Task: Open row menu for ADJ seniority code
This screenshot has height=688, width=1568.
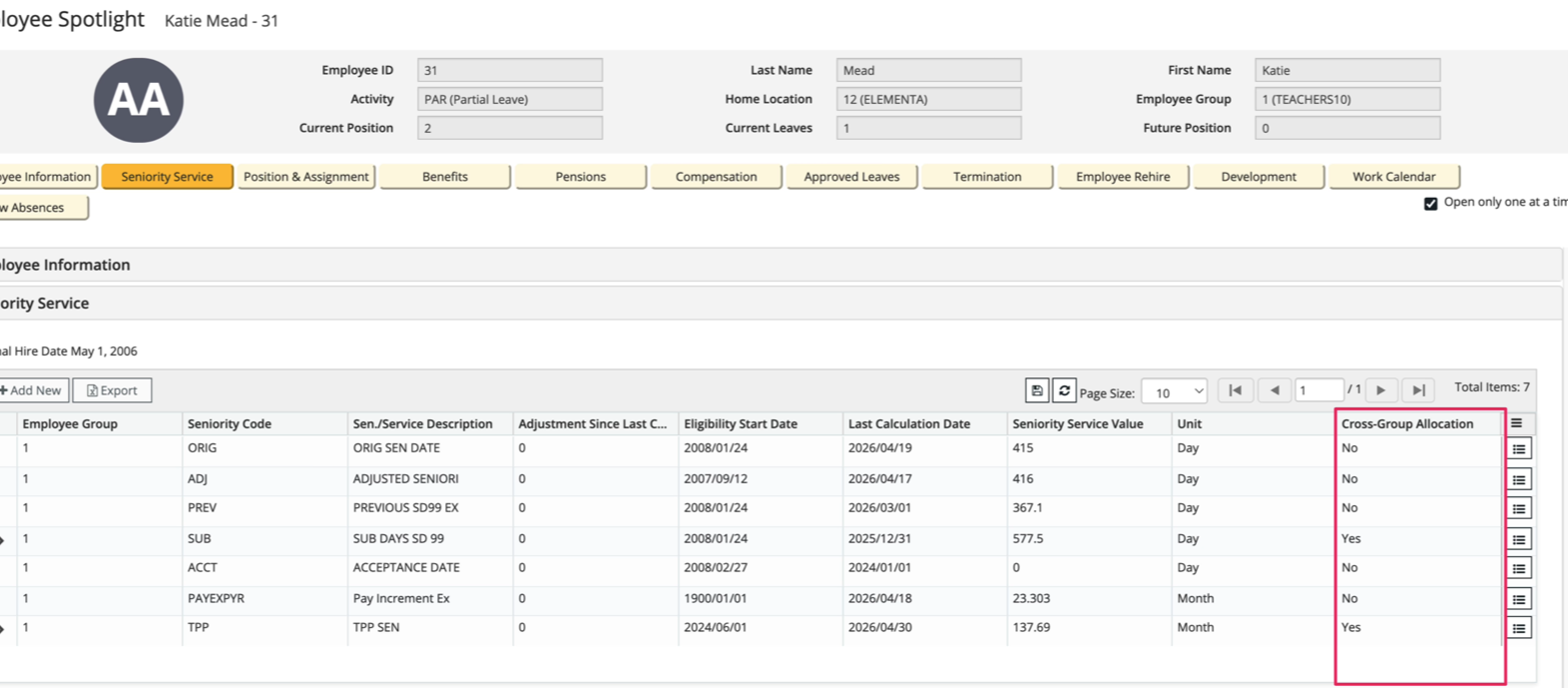Action: pos(1519,479)
